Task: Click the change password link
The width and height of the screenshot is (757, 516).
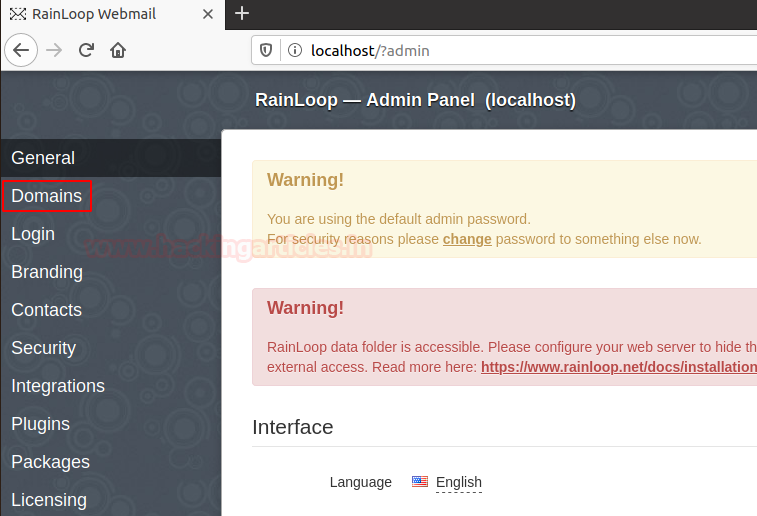Action: point(467,239)
